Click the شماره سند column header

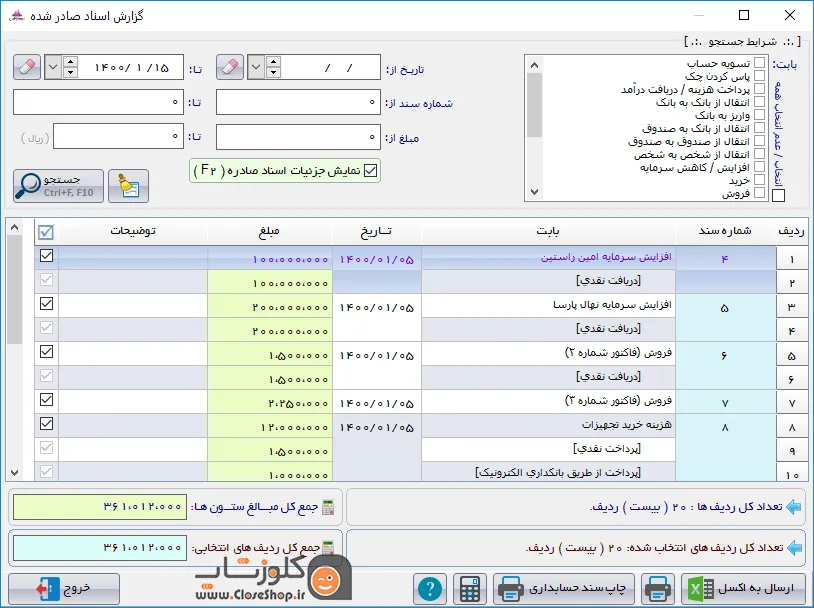pyautogui.click(x=725, y=232)
